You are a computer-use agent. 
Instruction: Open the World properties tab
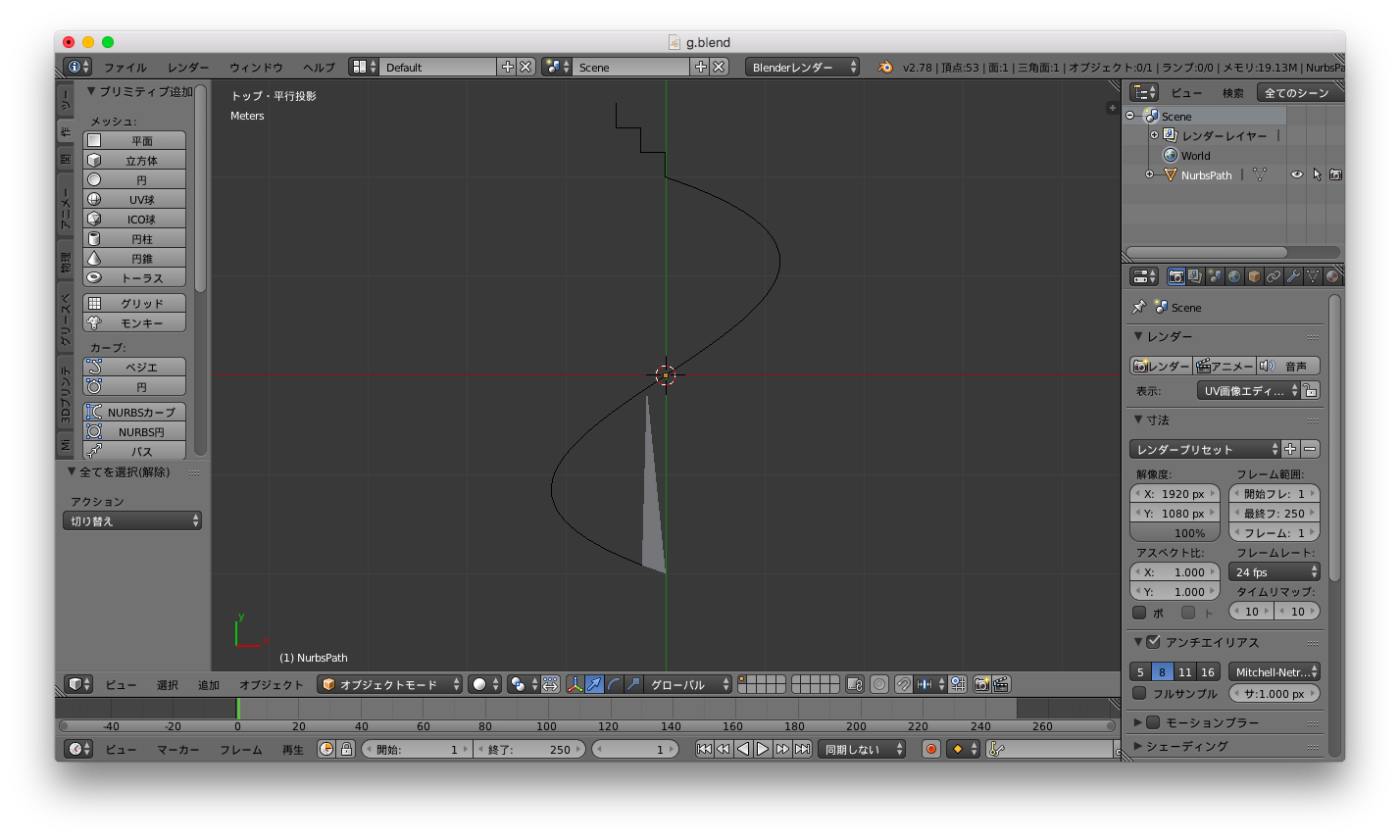coord(1235,275)
